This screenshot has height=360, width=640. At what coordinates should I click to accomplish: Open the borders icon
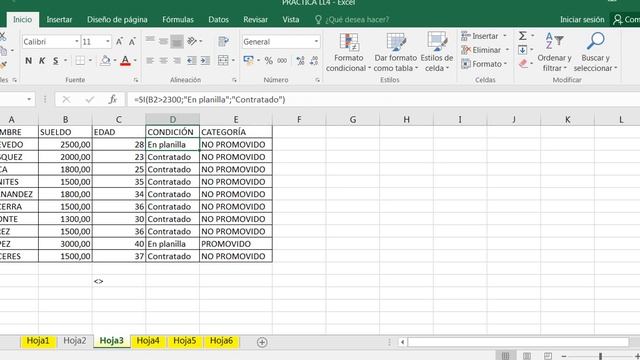(x=80, y=61)
